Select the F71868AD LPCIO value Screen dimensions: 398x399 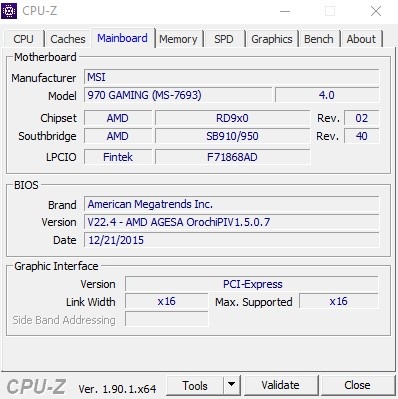(x=233, y=157)
